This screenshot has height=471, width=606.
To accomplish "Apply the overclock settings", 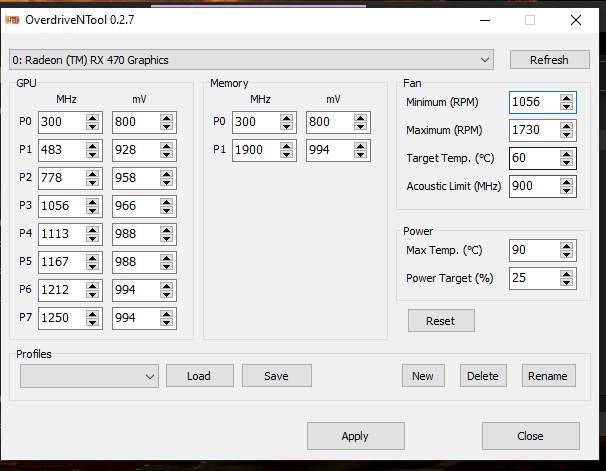I will 356,436.
